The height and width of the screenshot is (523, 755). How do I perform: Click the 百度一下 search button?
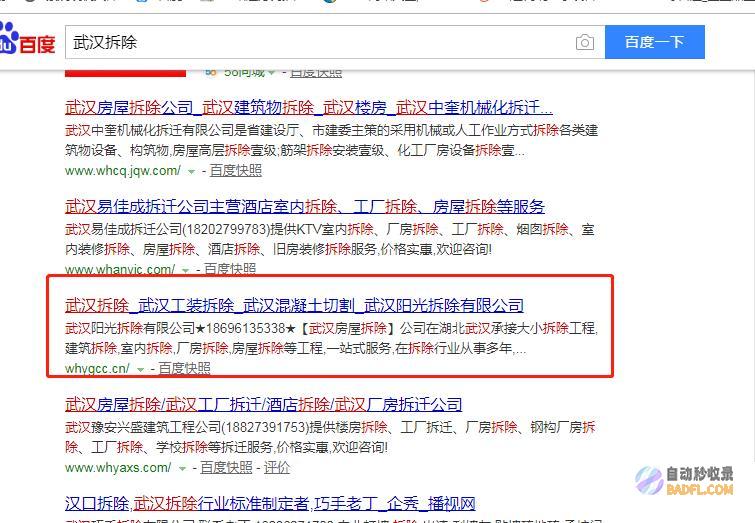pos(654,42)
